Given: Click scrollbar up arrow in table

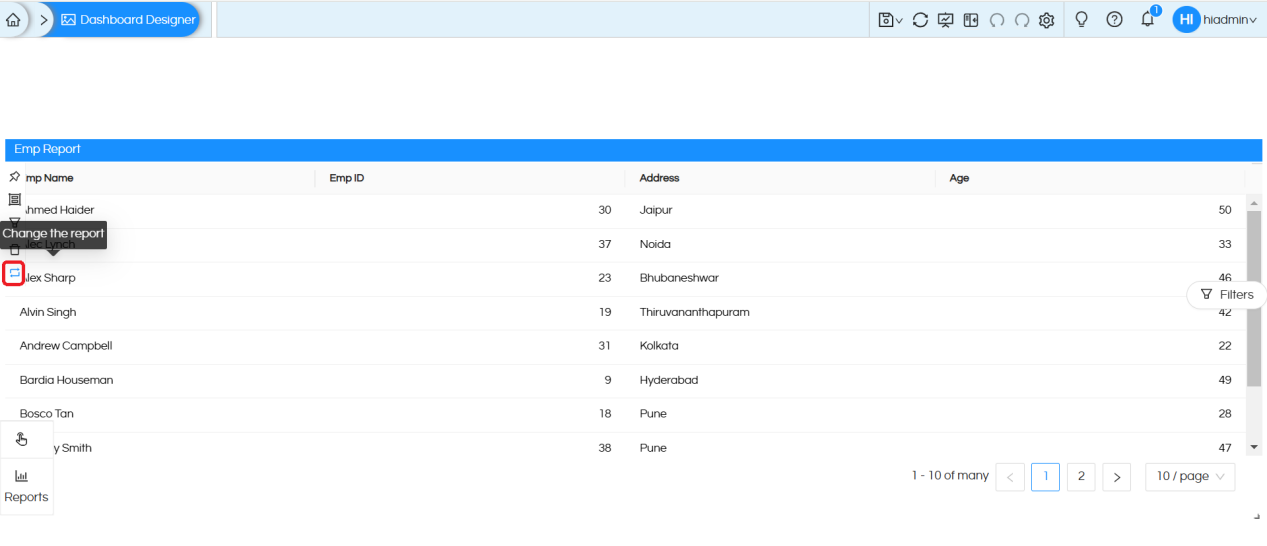Looking at the screenshot, I should point(1254,203).
